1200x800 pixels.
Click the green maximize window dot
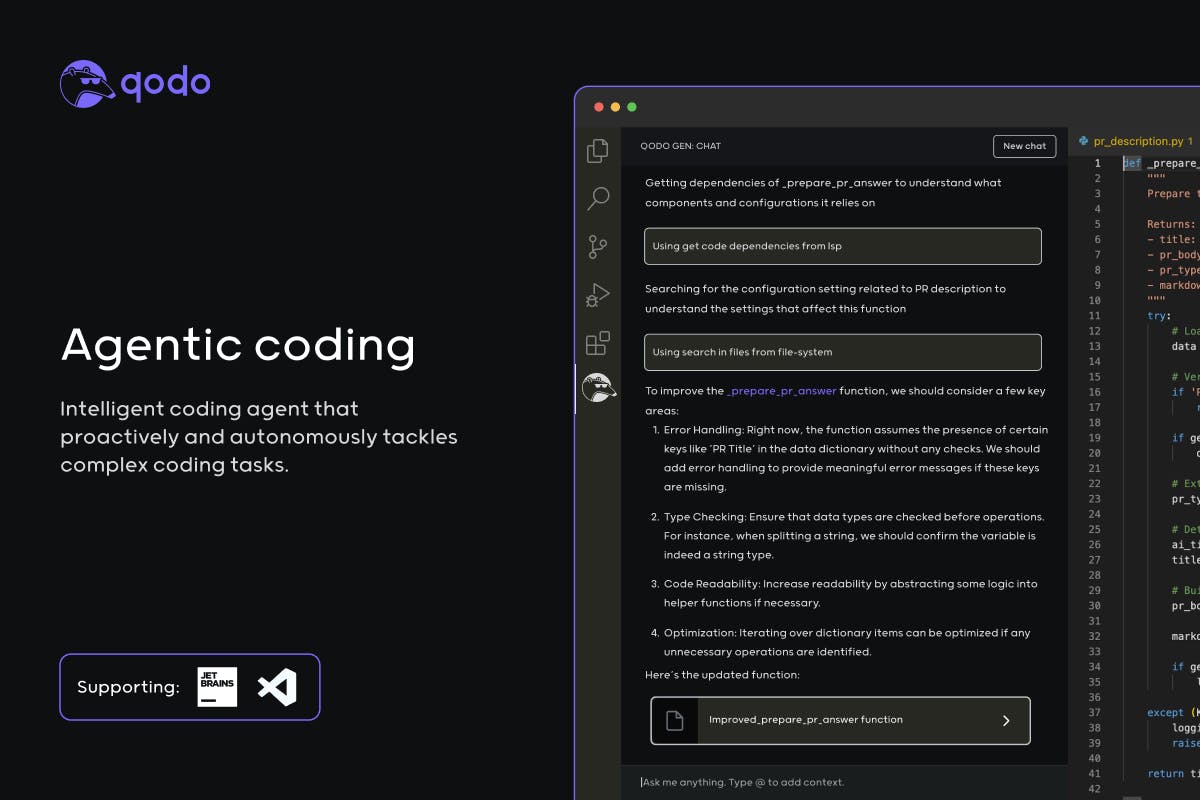[x=631, y=107]
